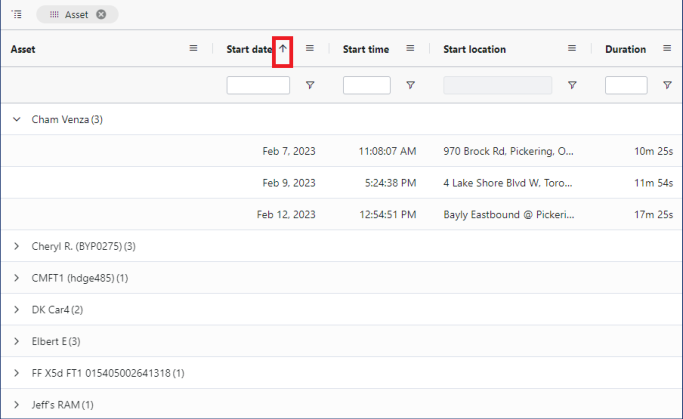Click the Start time filter input box

366,86
